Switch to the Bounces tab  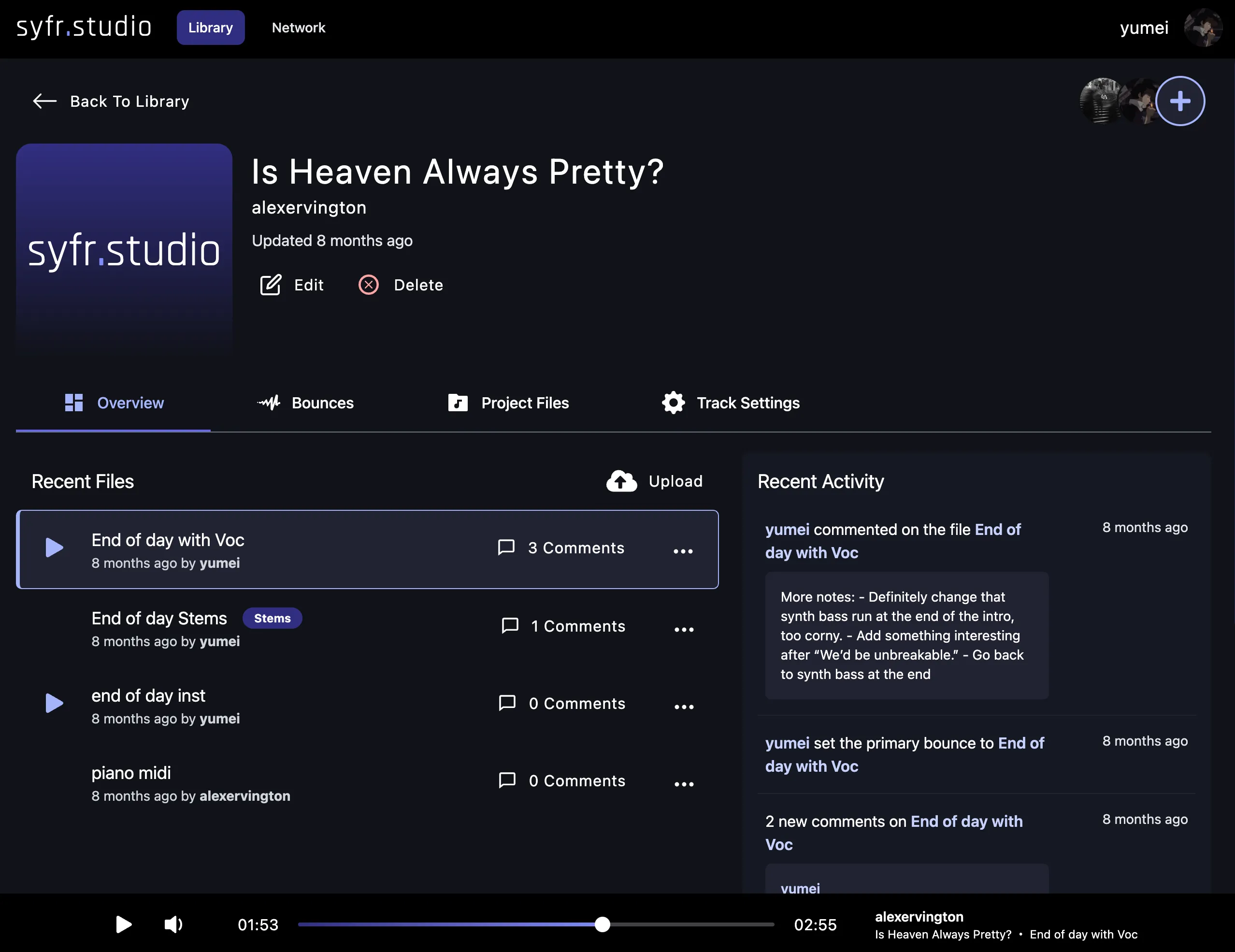[305, 403]
